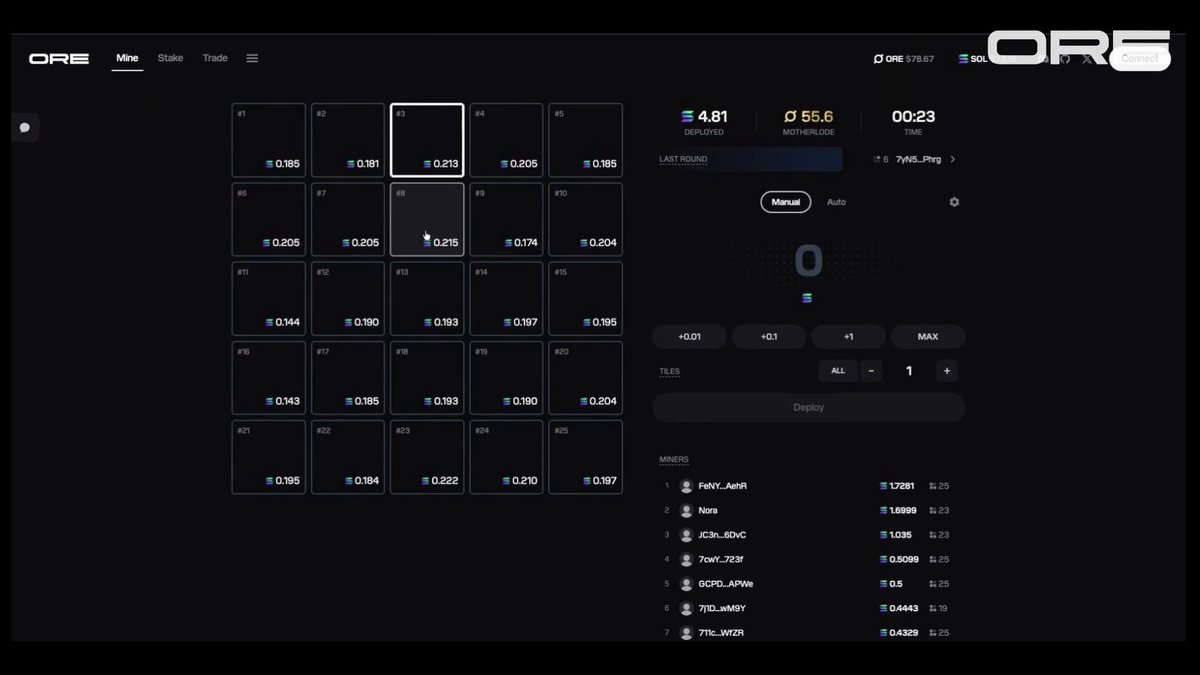The image size is (1200, 675).
Task: Click the amount field showing 0
Action: coord(808,261)
